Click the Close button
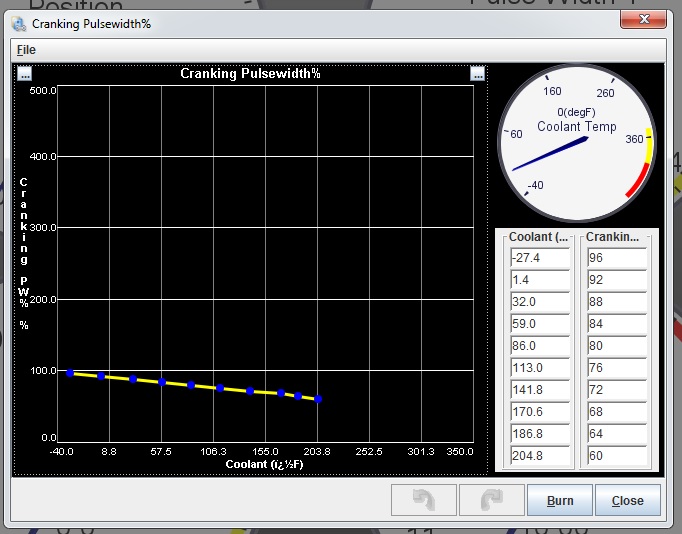The height and width of the screenshot is (534, 682). pyautogui.click(x=627, y=500)
